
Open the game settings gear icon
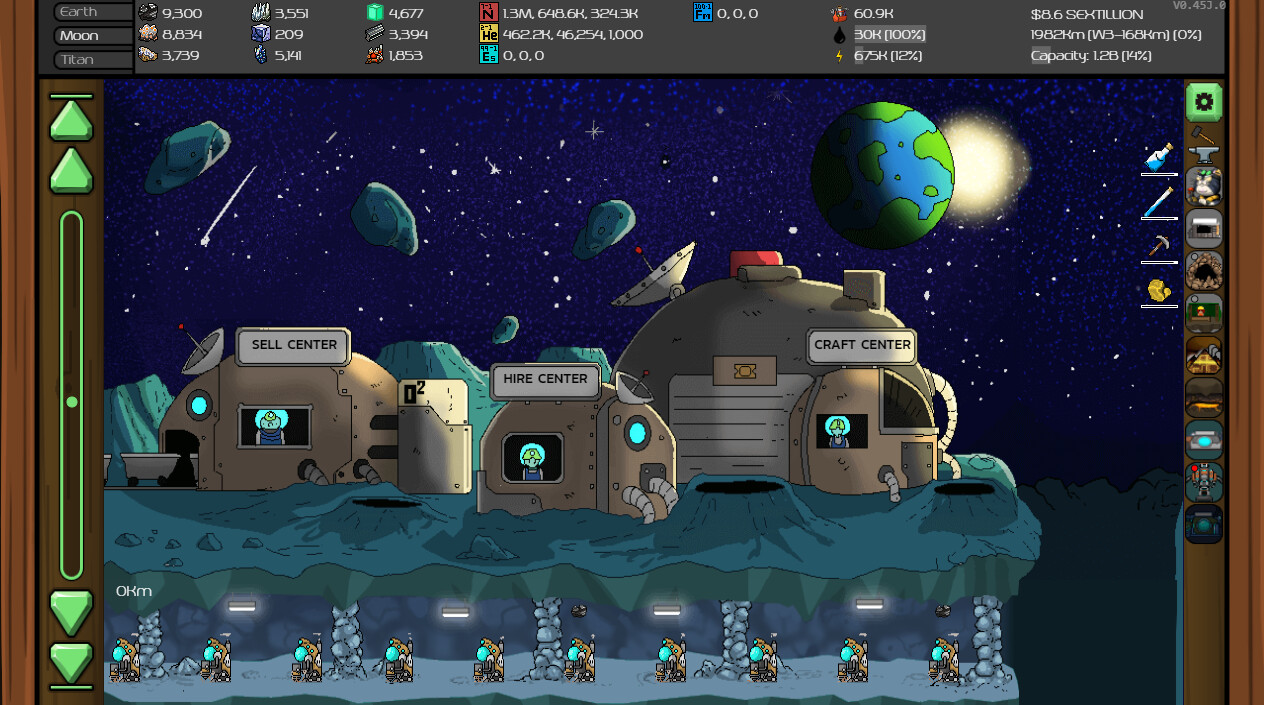click(x=1204, y=101)
